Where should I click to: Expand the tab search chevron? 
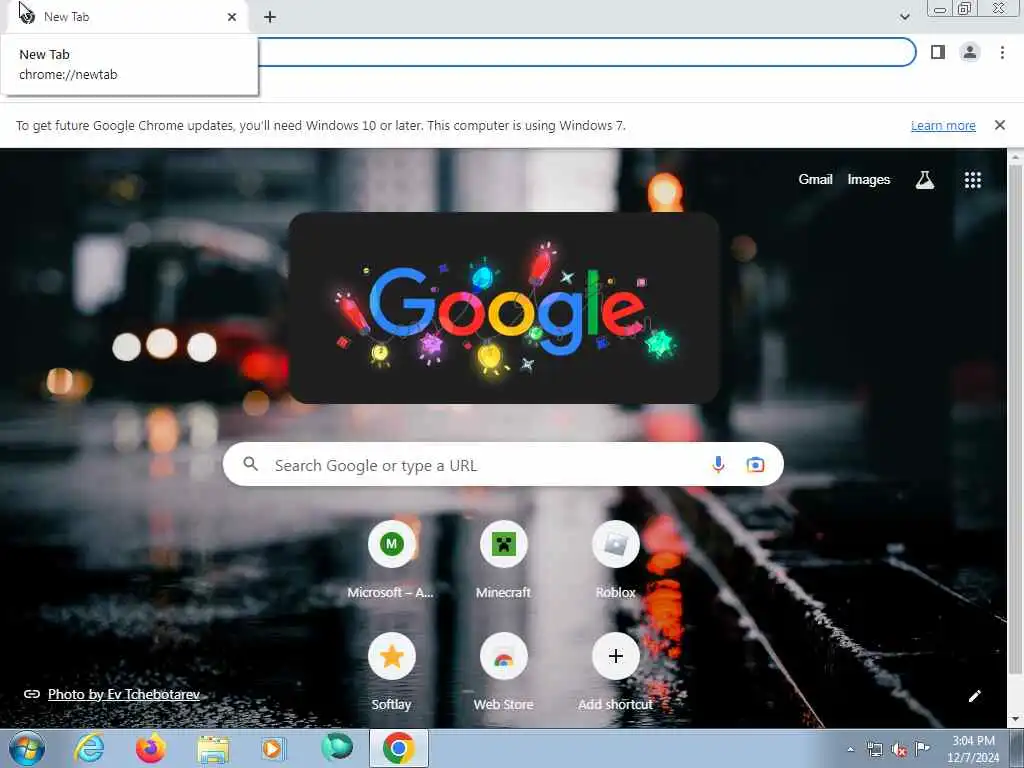[x=904, y=16]
